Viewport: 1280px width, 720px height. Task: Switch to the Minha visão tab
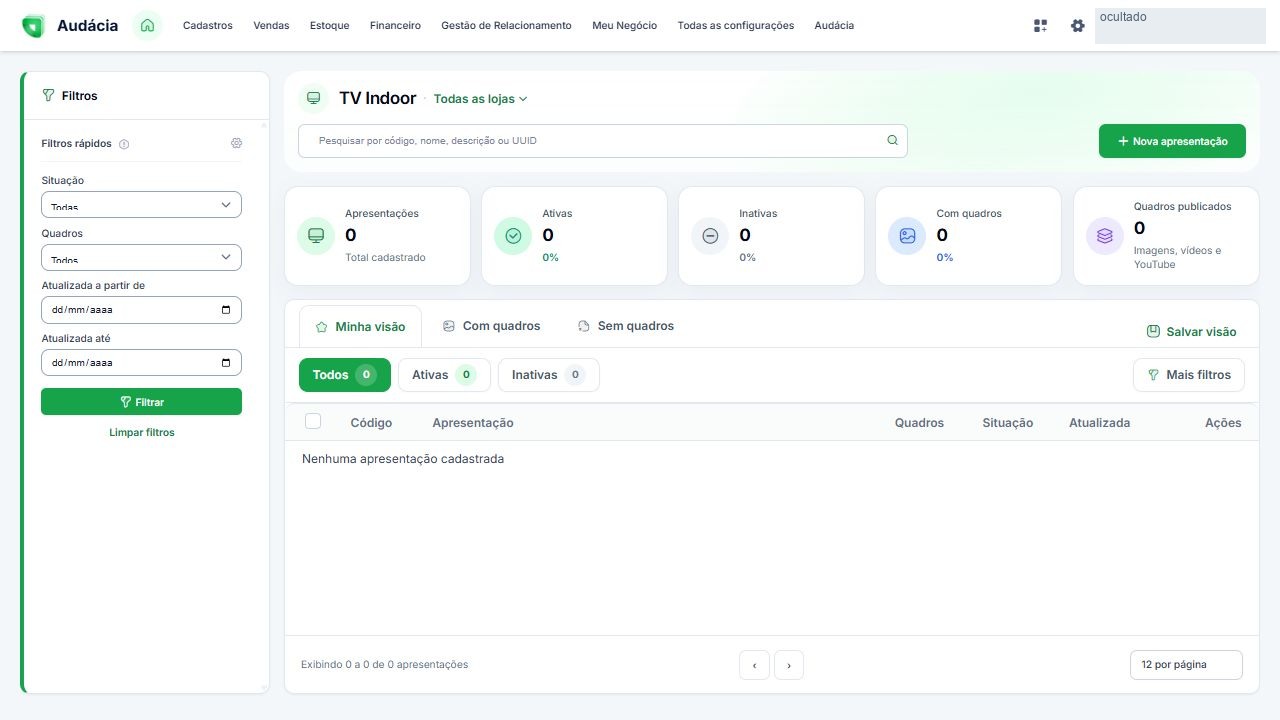360,327
